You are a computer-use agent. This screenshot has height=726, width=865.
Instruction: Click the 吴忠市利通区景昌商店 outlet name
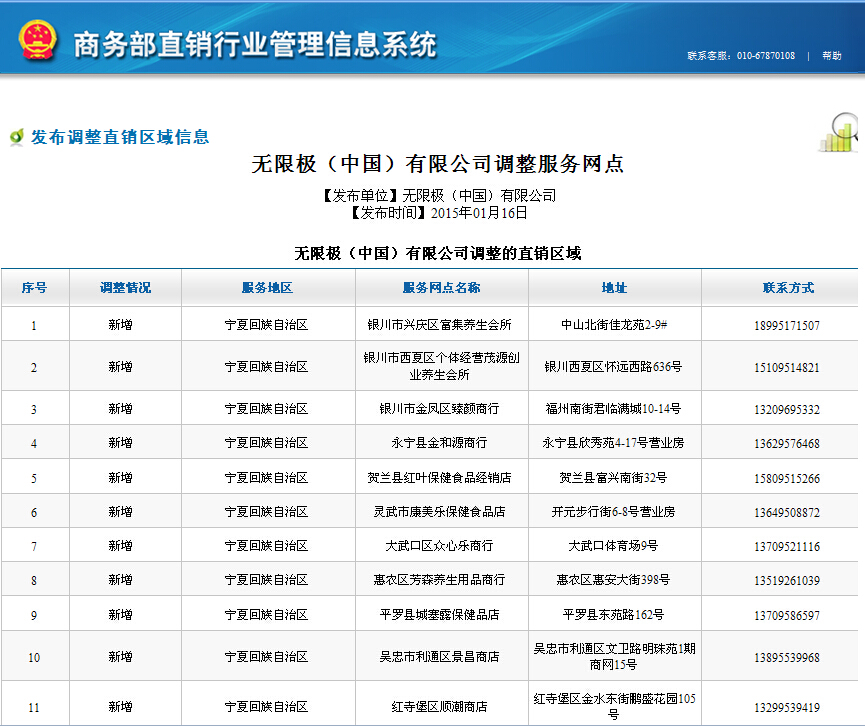pyautogui.click(x=440, y=657)
